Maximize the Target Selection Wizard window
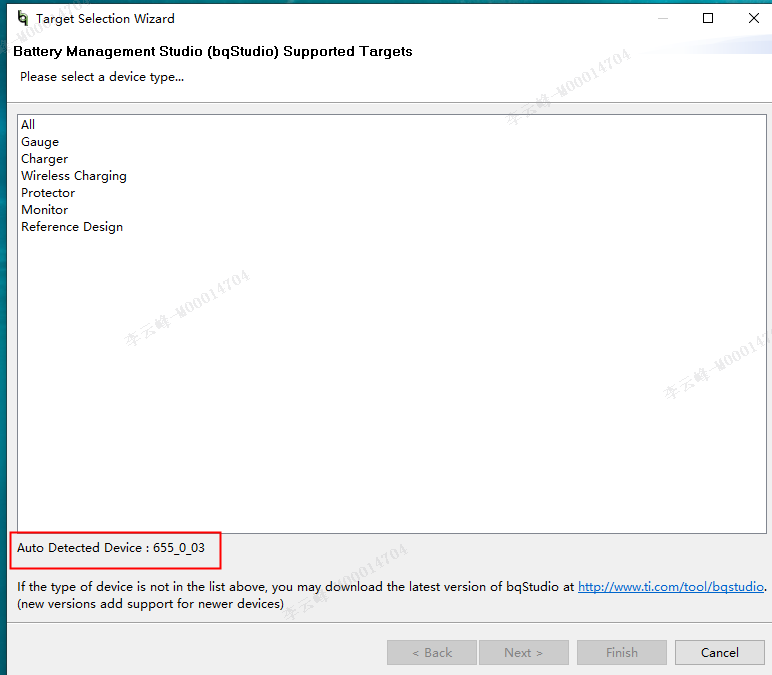Image resolution: width=772 pixels, height=675 pixels. click(x=708, y=18)
